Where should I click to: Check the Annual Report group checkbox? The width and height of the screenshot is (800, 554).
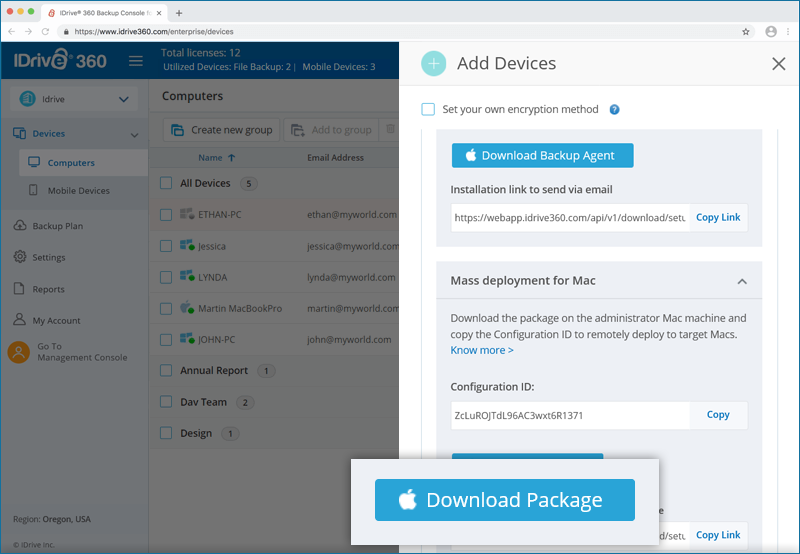point(166,370)
